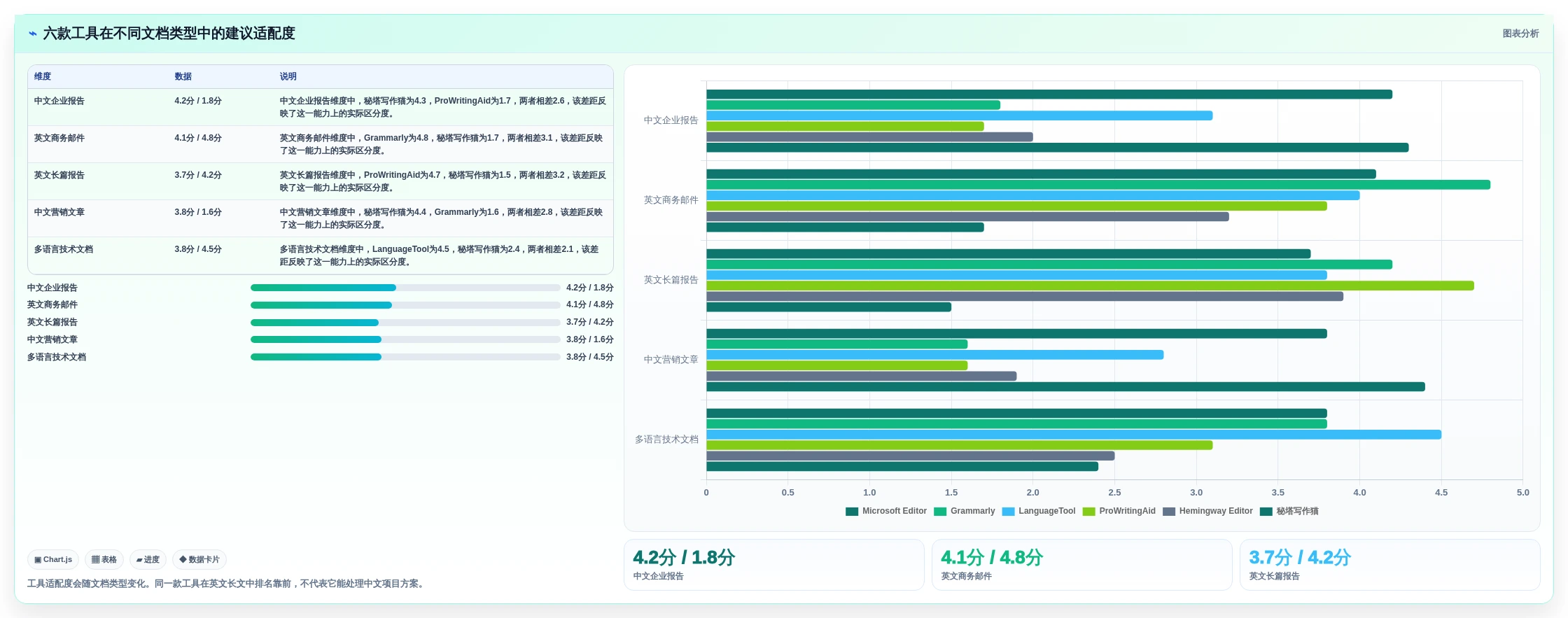Click the 5.0 tick on the chart x-axis

point(1522,493)
